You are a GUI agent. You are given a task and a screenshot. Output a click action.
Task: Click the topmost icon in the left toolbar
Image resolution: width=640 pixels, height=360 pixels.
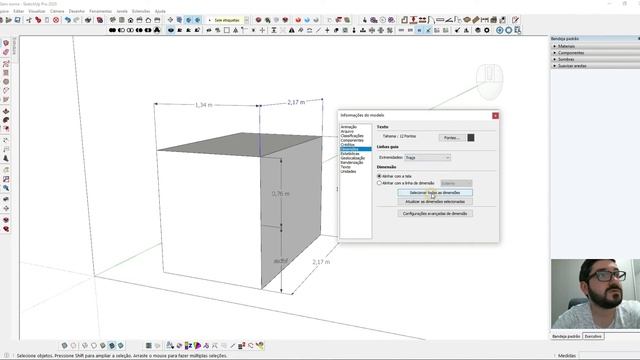point(6,43)
